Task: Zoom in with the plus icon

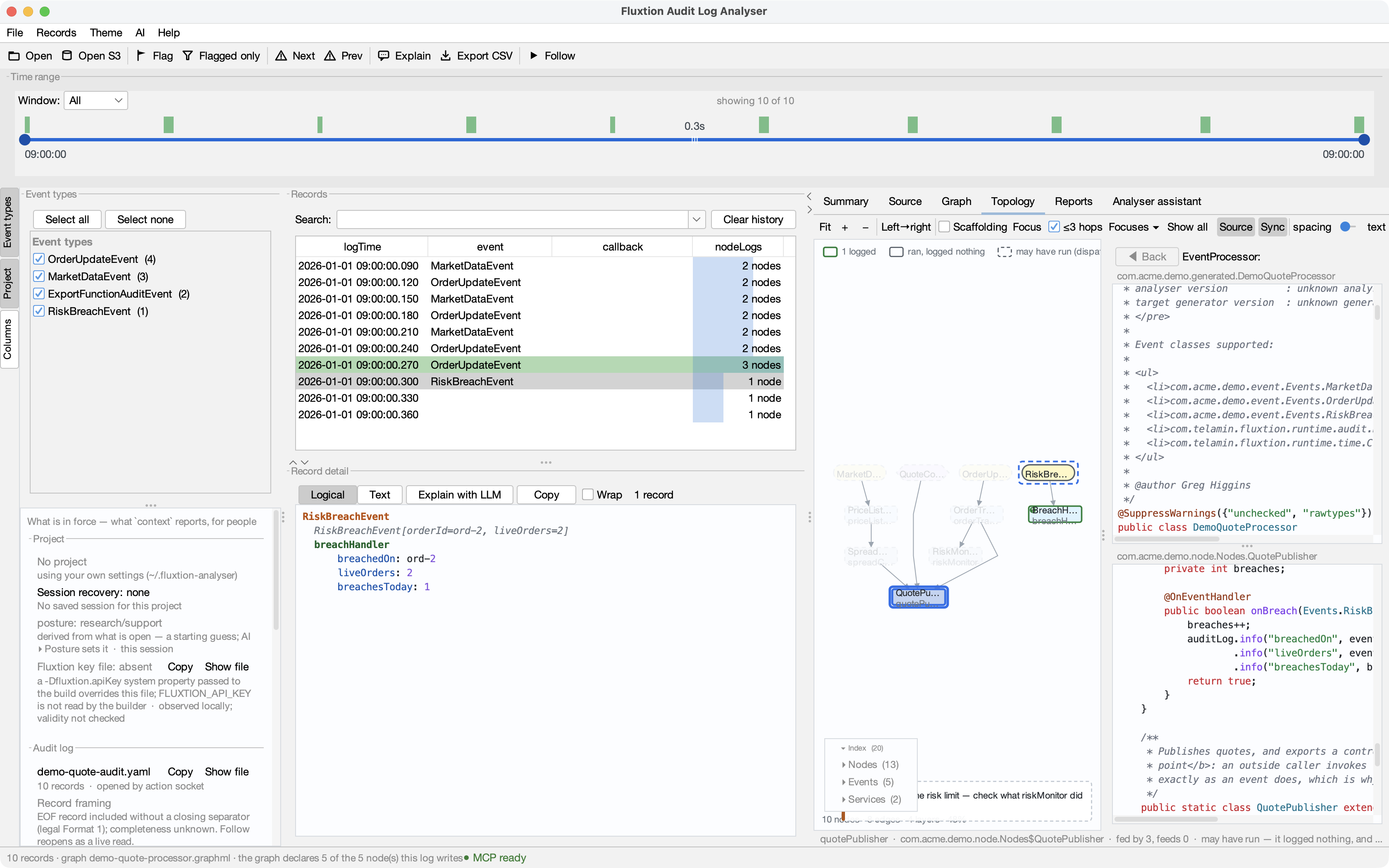Action: (x=845, y=227)
